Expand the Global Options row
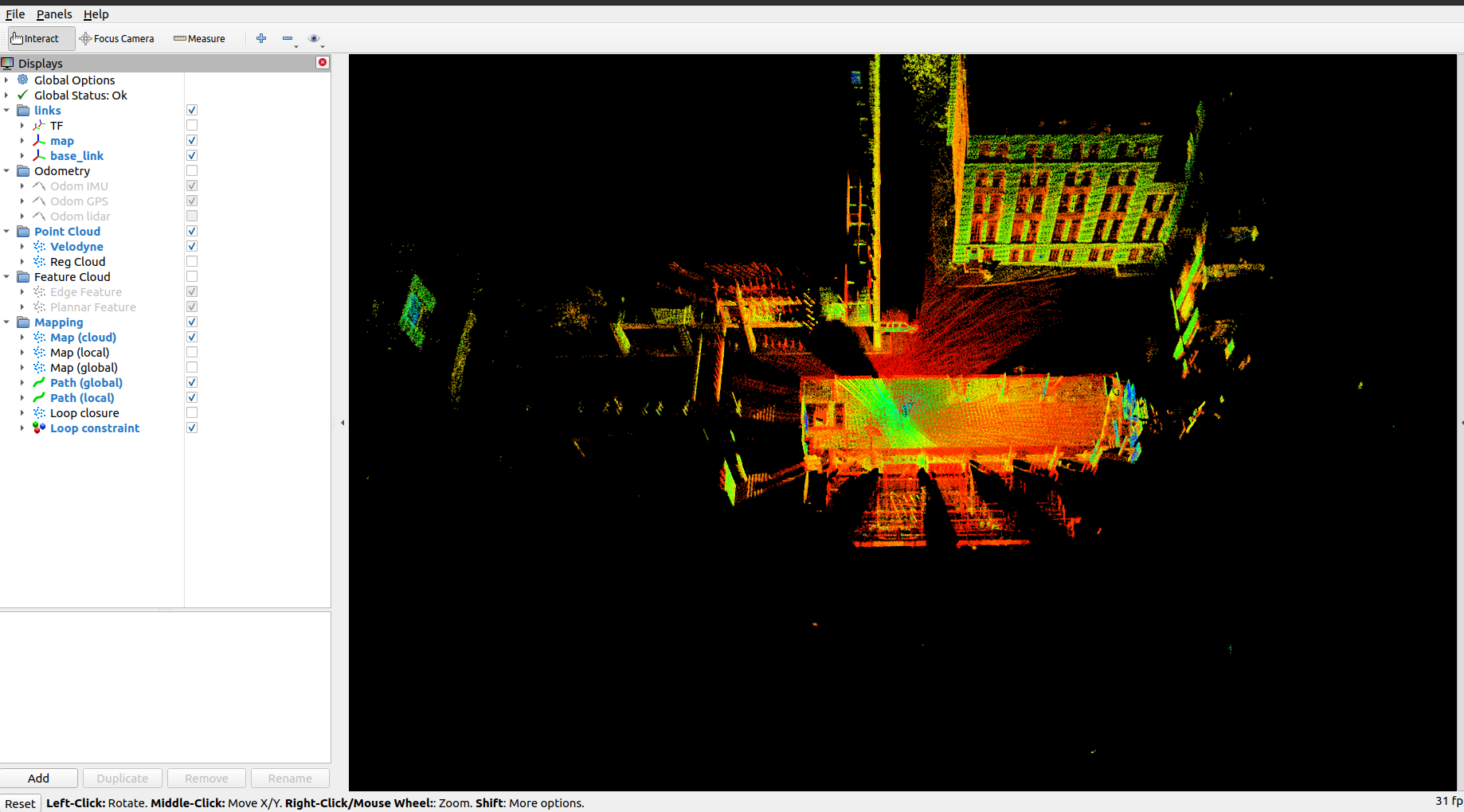This screenshot has width=1464, height=812. pos(6,80)
